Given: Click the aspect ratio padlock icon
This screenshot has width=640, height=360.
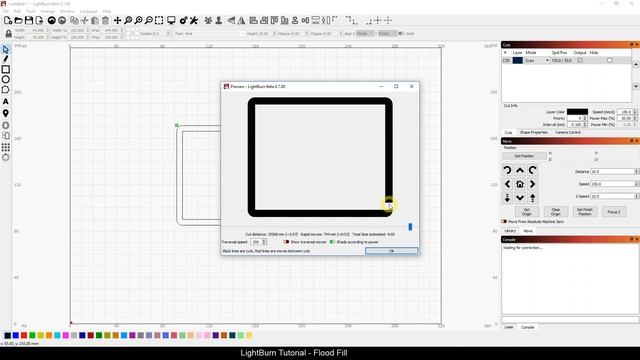Looking at the screenshot, I should [8, 33].
